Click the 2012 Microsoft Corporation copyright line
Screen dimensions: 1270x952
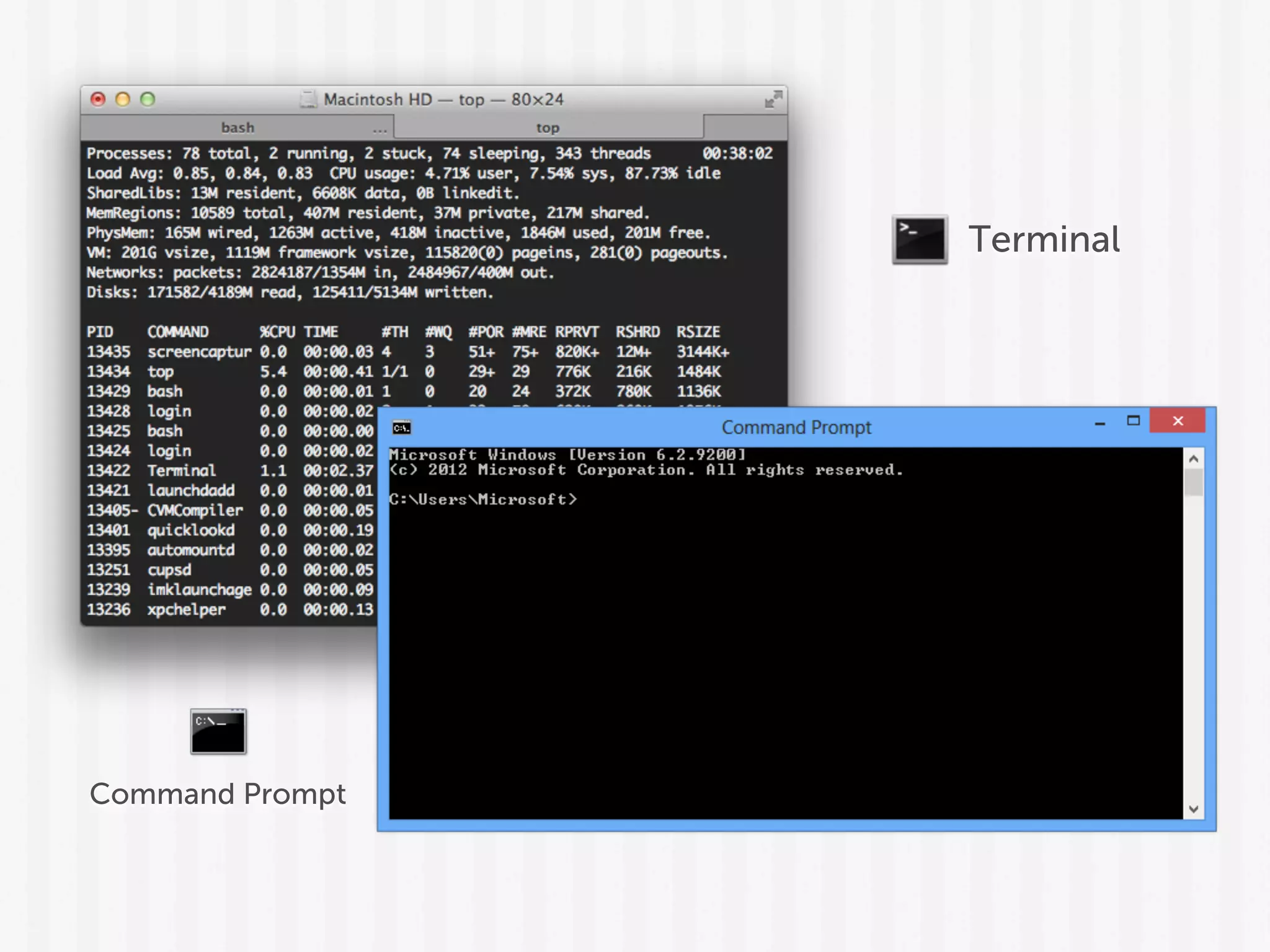tap(647, 470)
